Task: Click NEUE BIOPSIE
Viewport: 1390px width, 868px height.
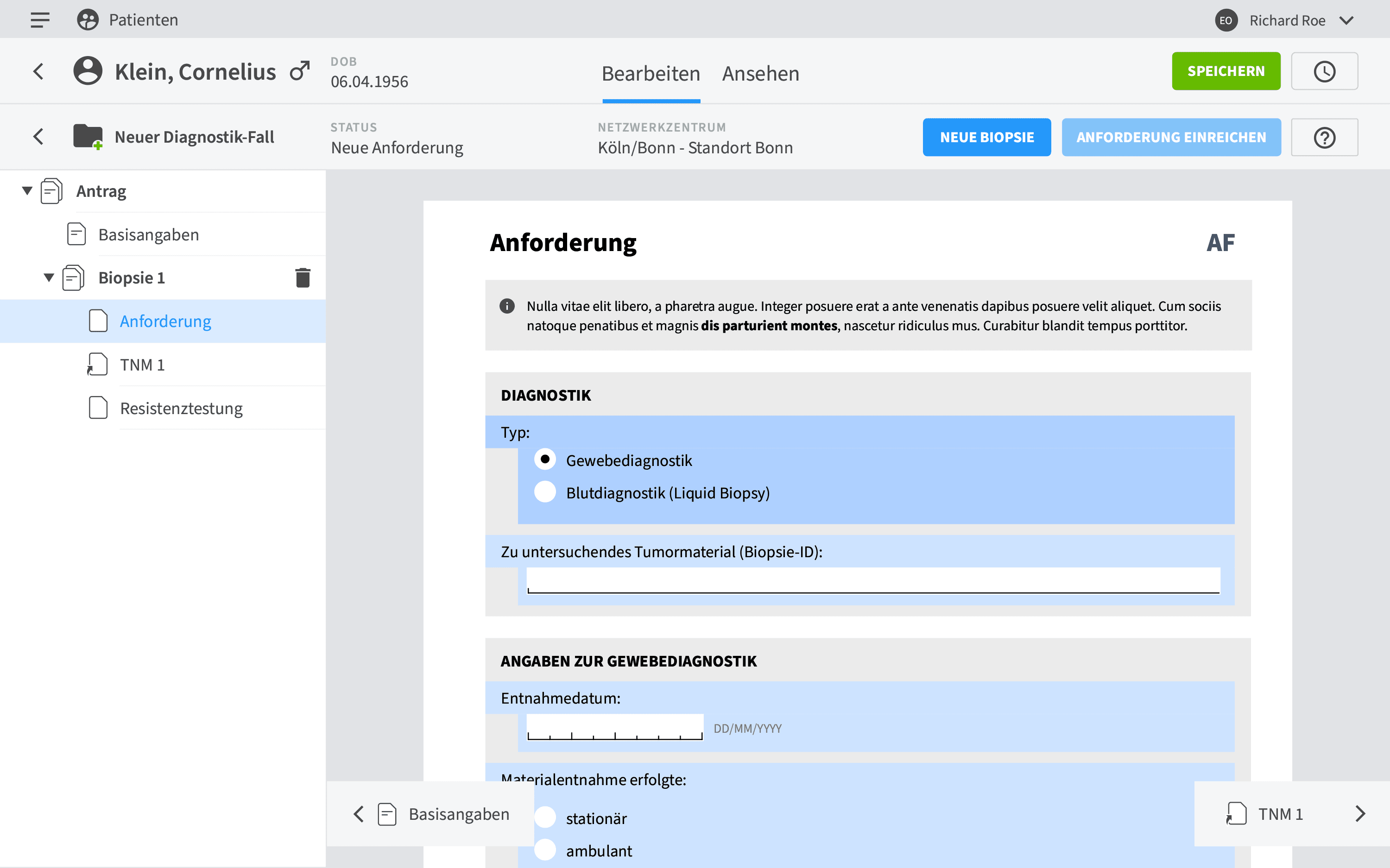Action: [x=986, y=137]
